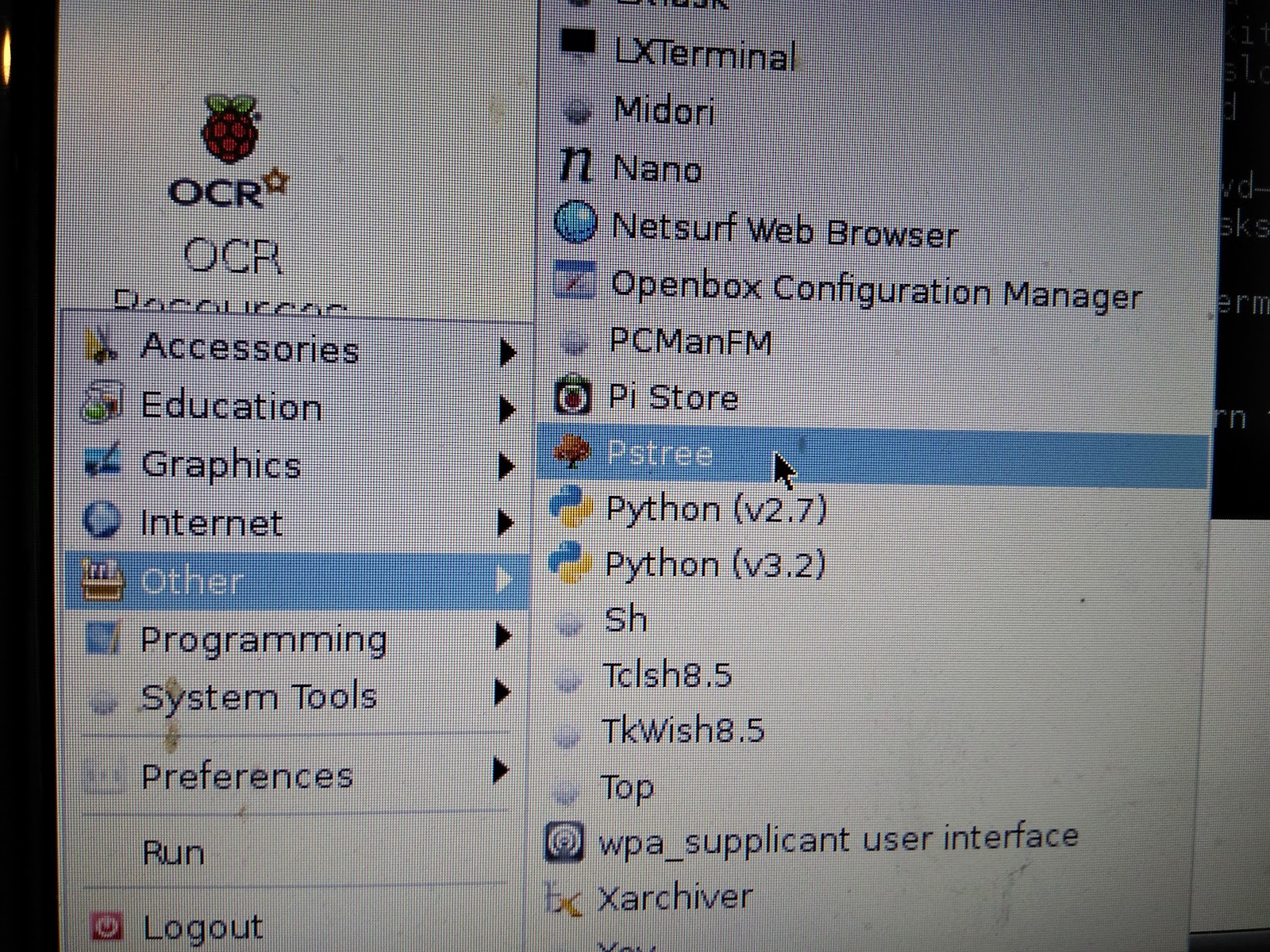The image size is (1270, 952).
Task: Expand the Preferences submenu arrow
Action: click(x=500, y=769)
